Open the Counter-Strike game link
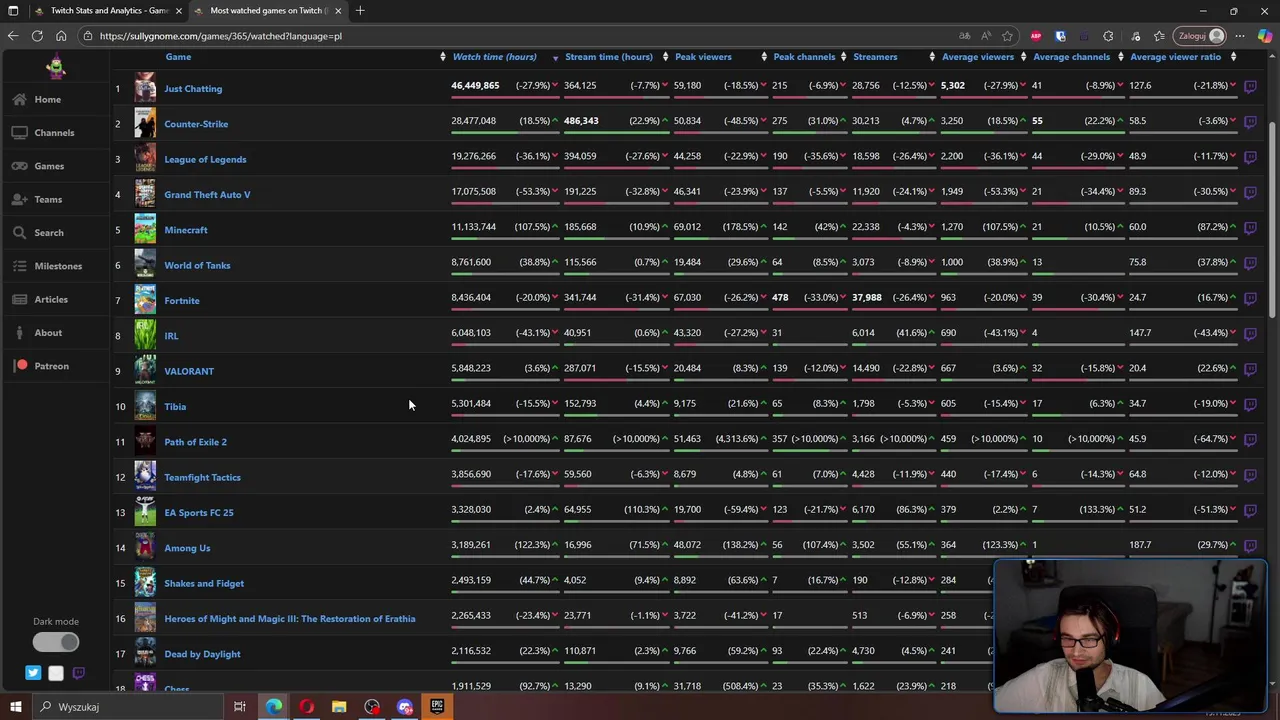 [x=196, y=124]
